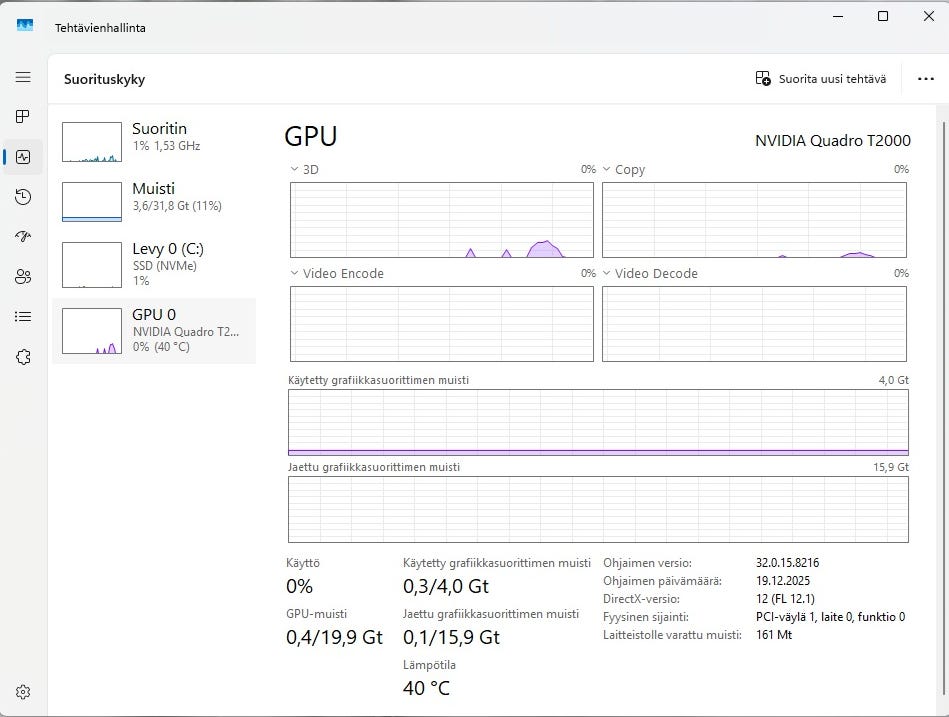The width and height of the screenshot is (949, 717).
Task: Select the Performance page icon
Action: (23, 157)
